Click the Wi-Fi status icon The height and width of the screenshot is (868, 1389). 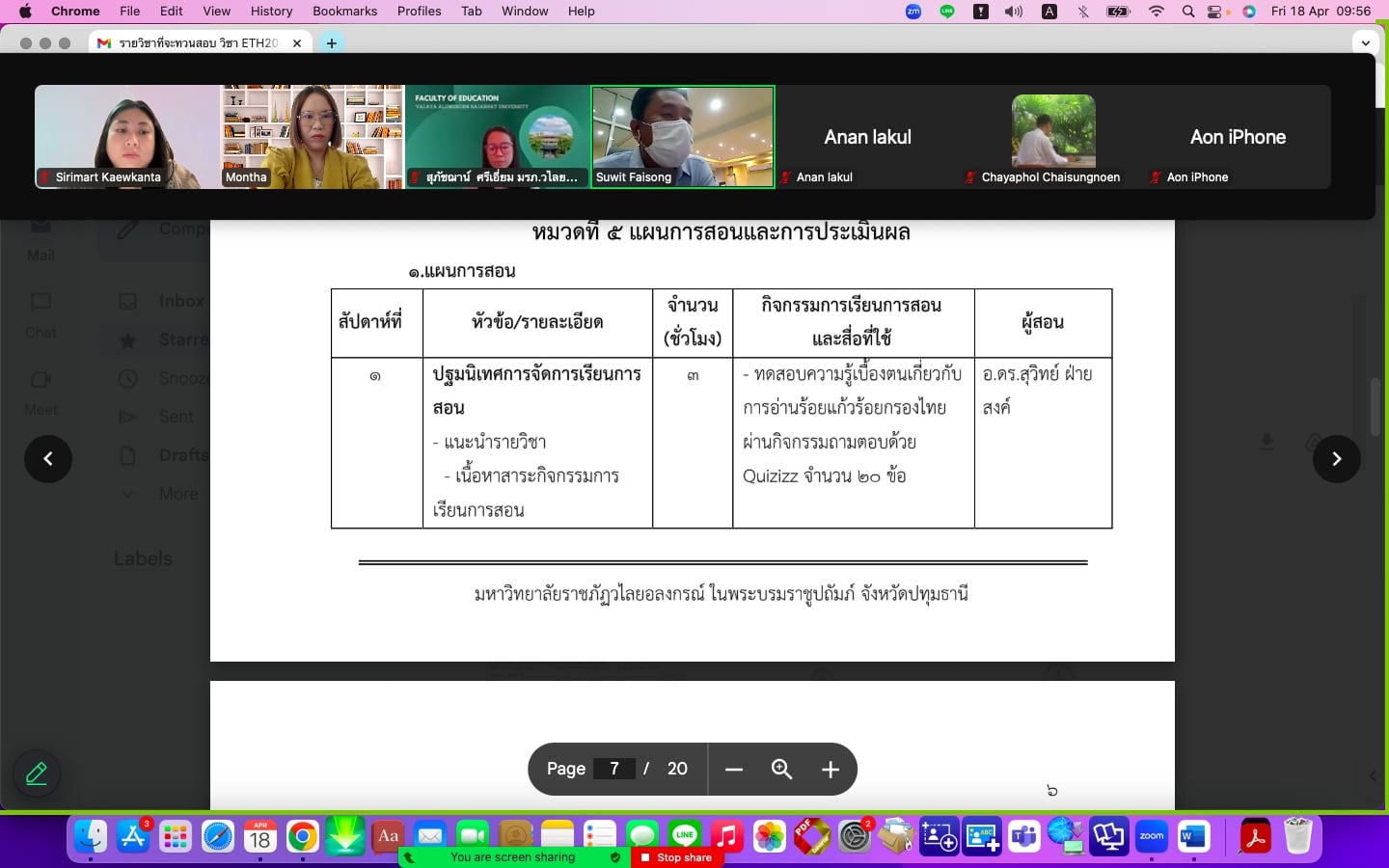point(1157,12)
